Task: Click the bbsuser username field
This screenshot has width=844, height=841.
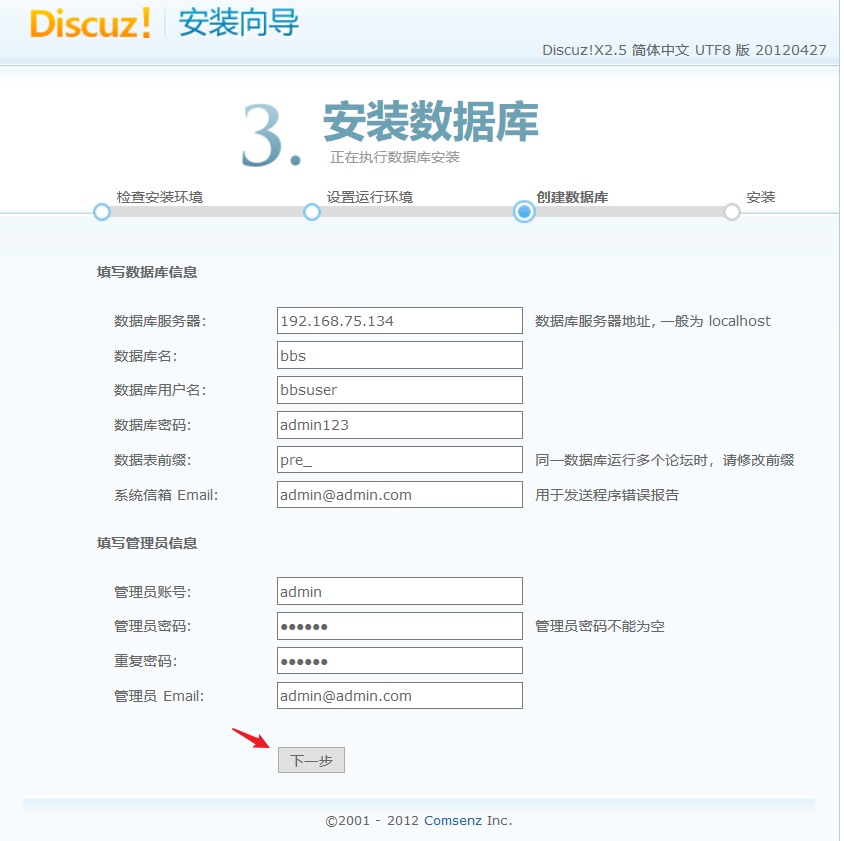Action: click(x=399, y=390)
